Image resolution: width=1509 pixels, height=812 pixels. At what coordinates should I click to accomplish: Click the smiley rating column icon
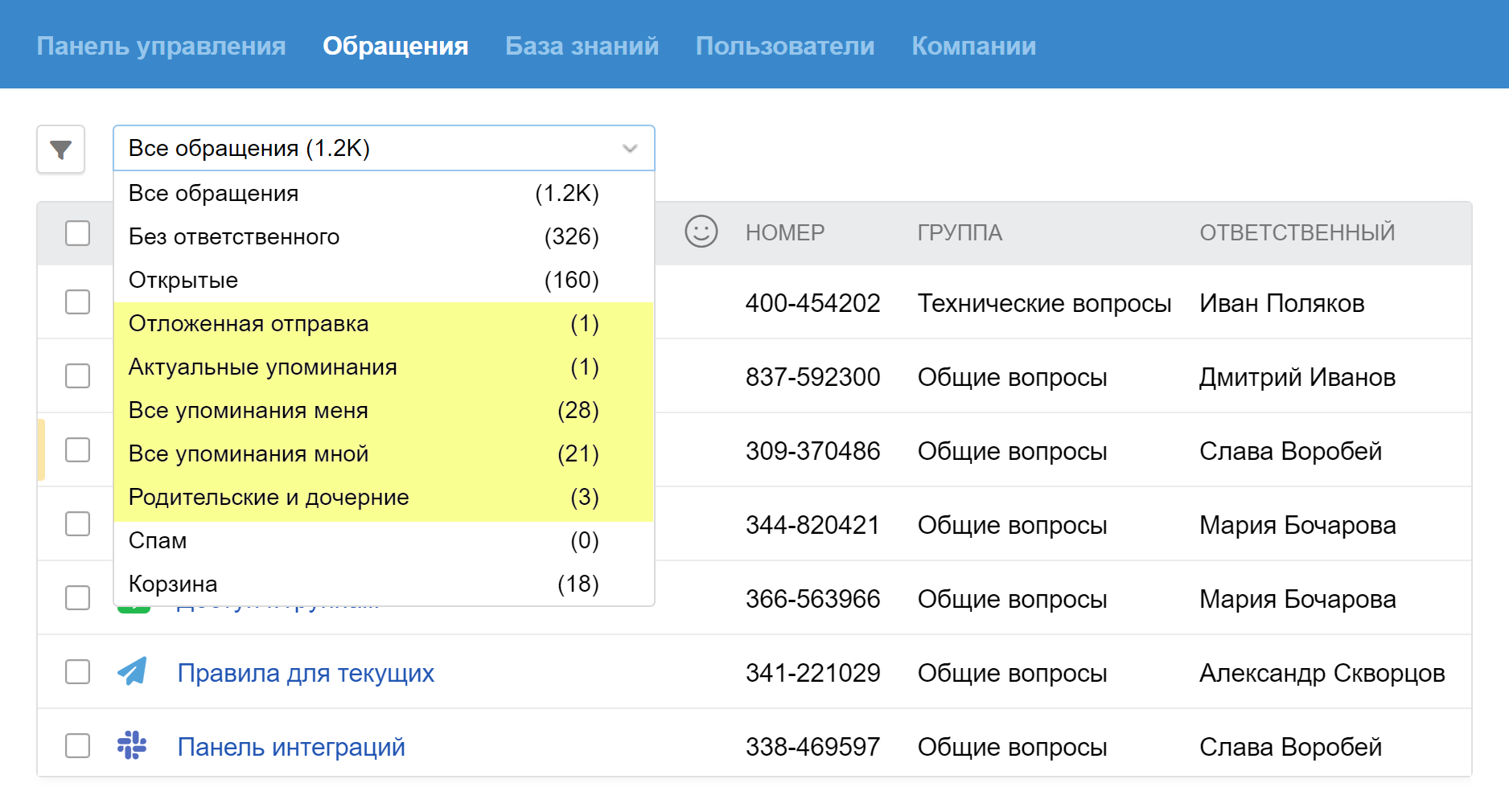[x=701, y=232]
